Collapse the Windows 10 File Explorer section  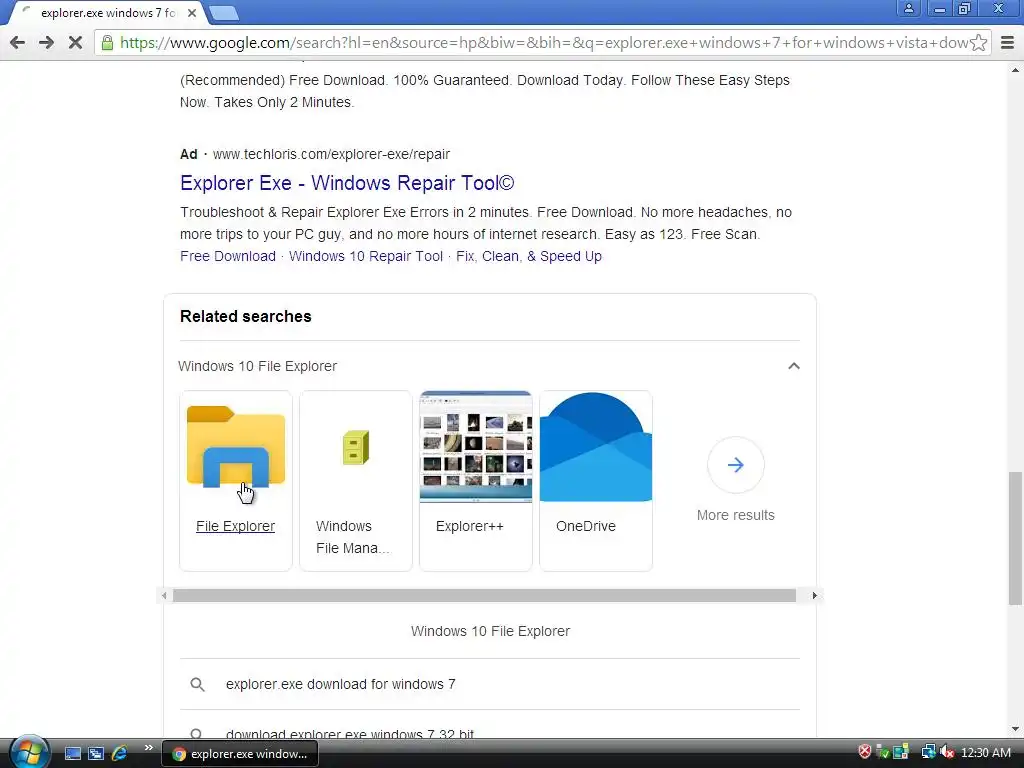click(x=793, y=366)
